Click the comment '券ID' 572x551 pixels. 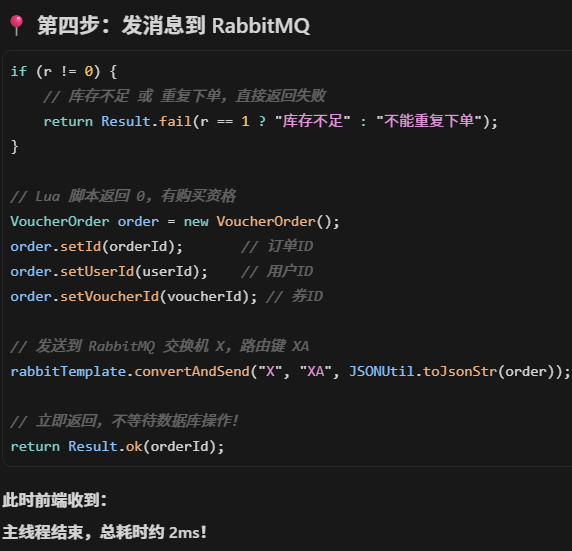294,296
